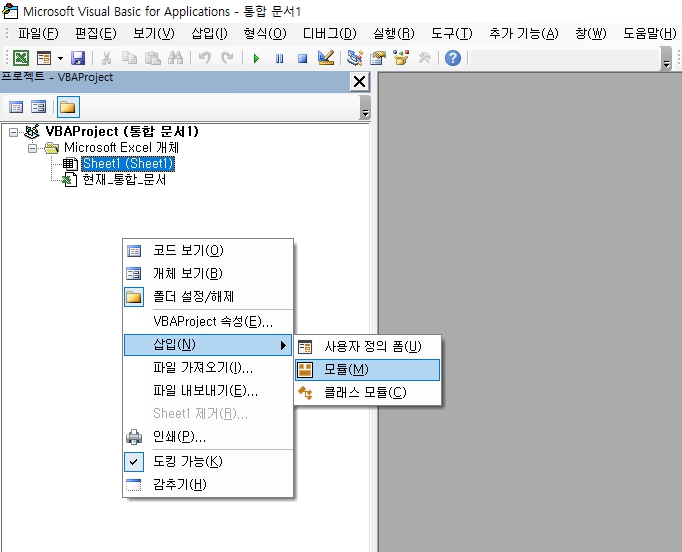Click View Object icon in project panel
Image resolution: width=682 pixels, height=552 pixels.
click(x=38, y=107)
